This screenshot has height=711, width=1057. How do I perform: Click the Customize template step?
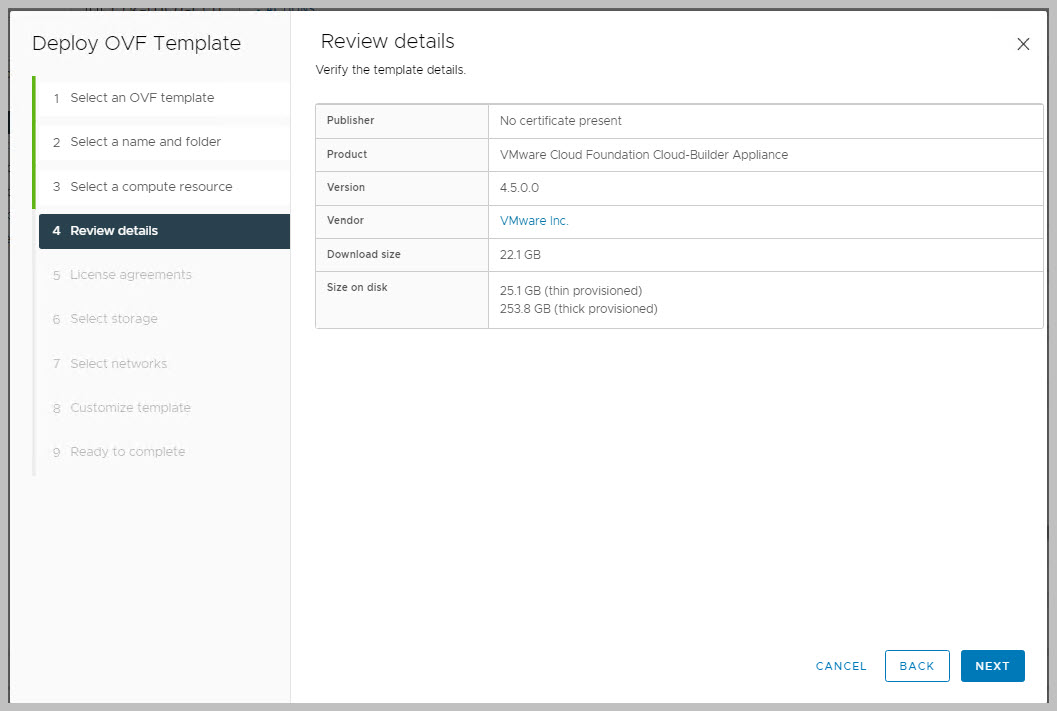coord(130,408)
